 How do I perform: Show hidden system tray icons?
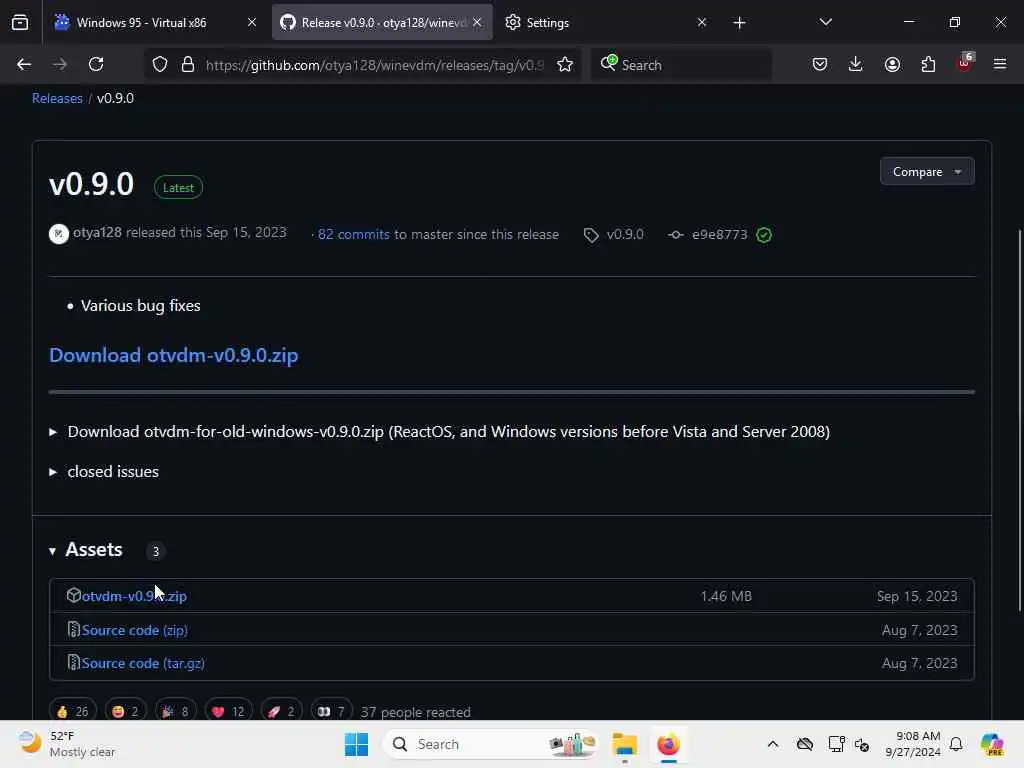(773, 744)
